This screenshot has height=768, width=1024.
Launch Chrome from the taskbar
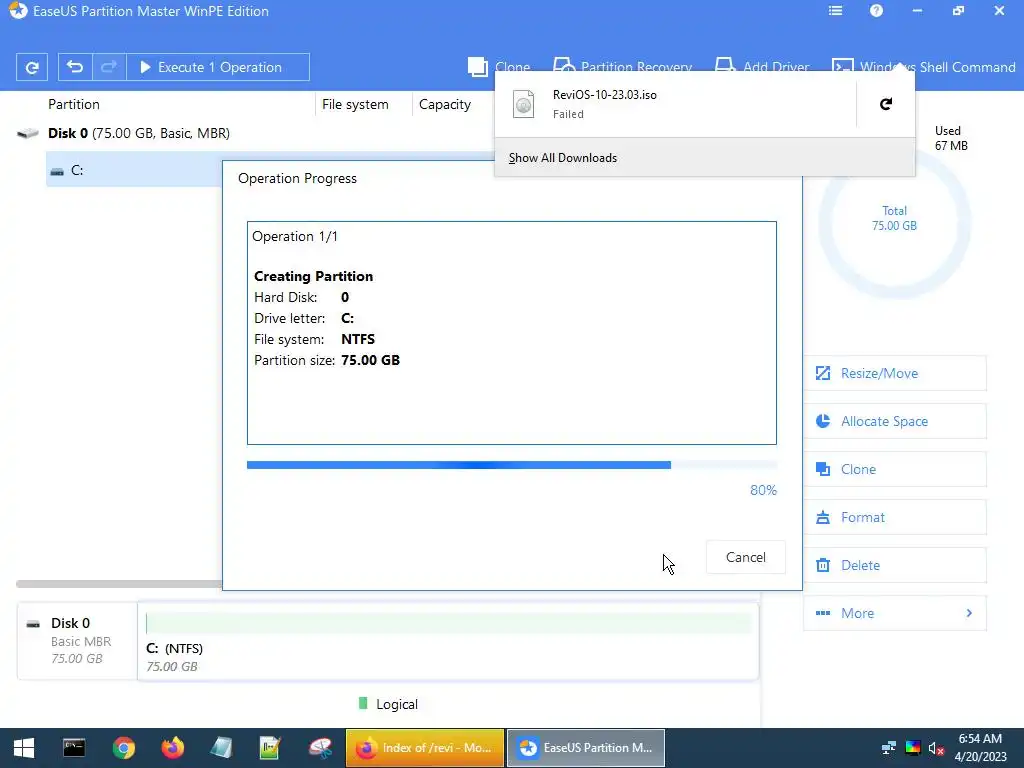[123, 748]
